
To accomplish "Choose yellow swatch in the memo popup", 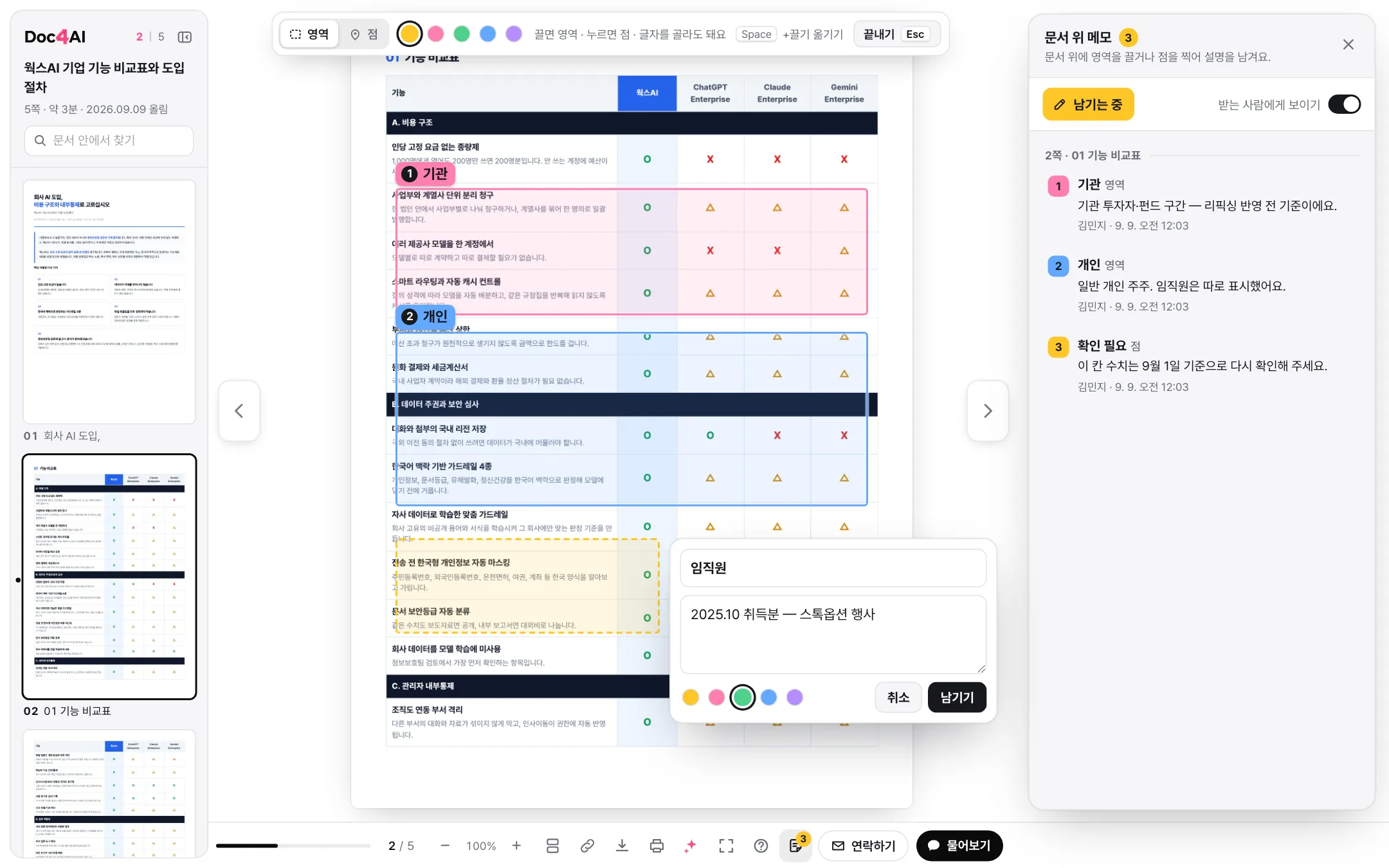I will coord(691,697).
